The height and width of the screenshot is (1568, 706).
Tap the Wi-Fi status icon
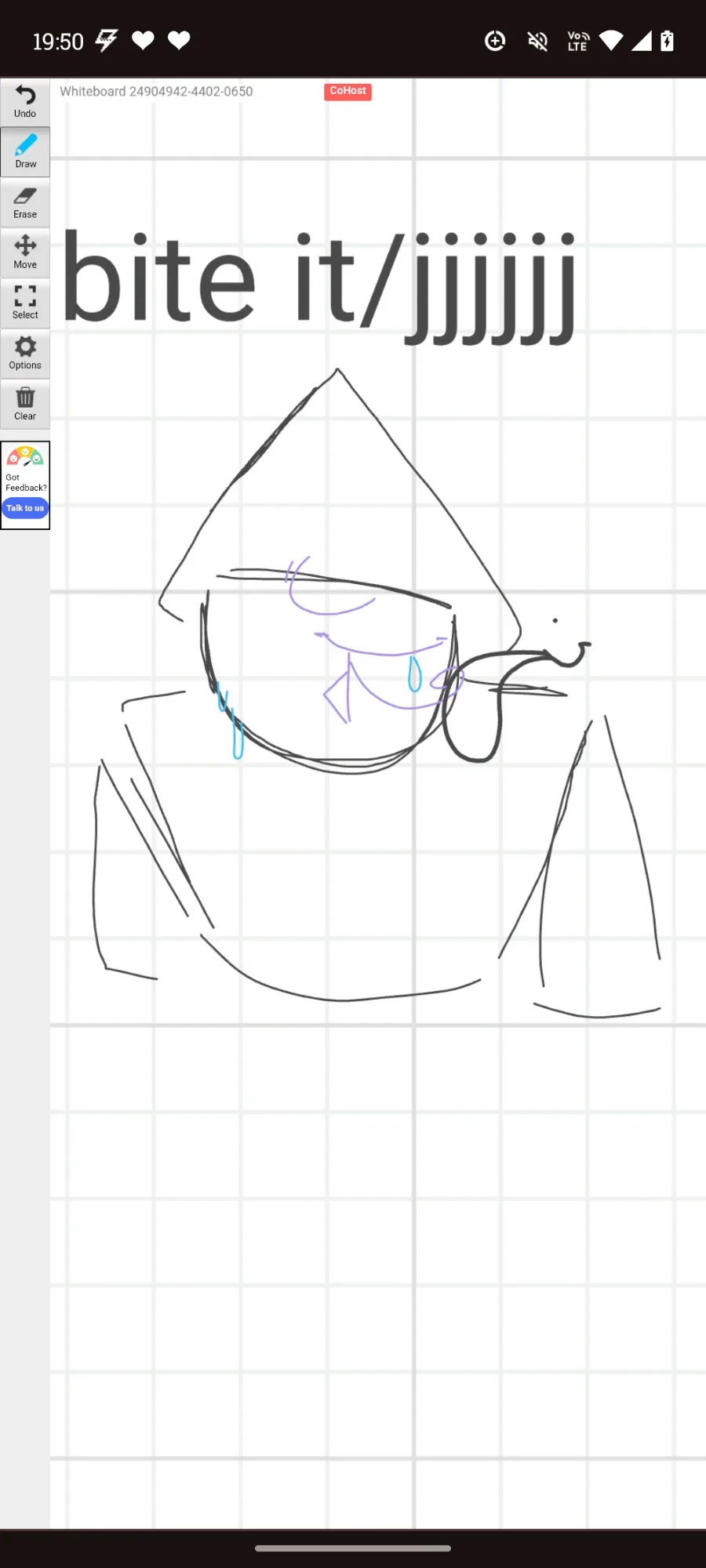pos(611,41)
